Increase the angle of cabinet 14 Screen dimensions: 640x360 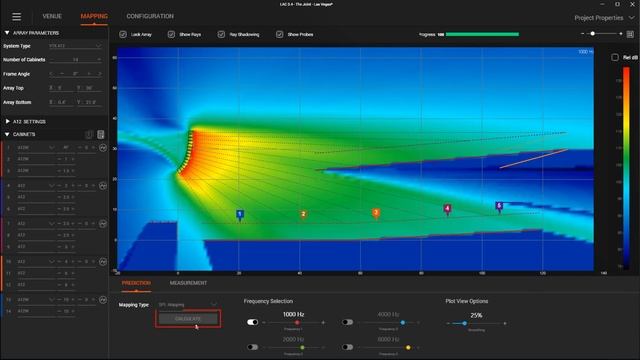point(73,311)
